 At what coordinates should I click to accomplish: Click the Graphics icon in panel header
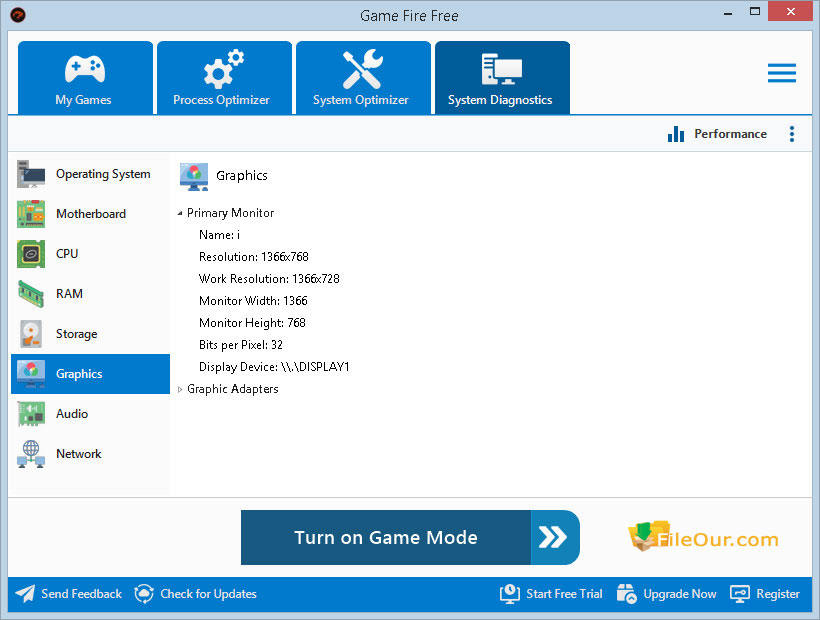[x=194, y=176]
